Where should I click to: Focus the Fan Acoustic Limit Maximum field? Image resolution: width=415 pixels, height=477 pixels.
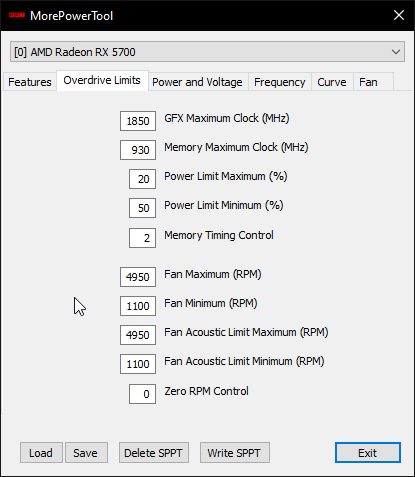click(138, 335)
